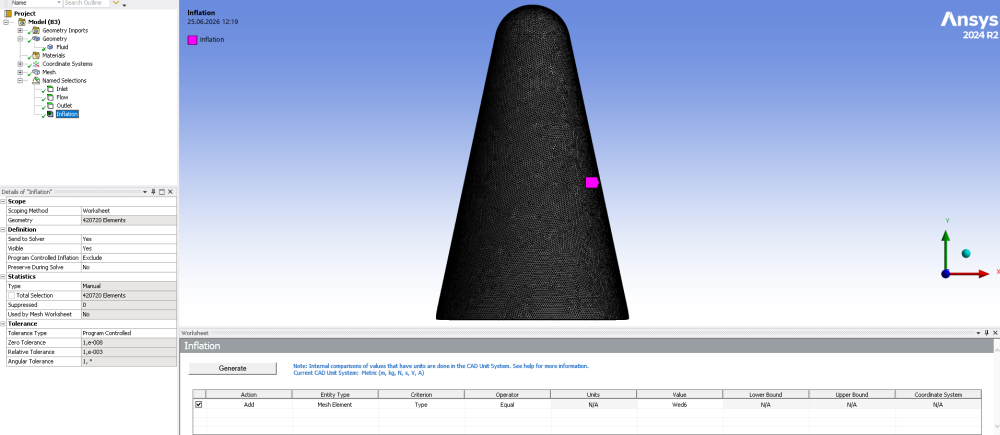Select the Mesh icon in outline
Image resolution: width=1000 pixels, height=435 pixels.
[x=36, y=72]
